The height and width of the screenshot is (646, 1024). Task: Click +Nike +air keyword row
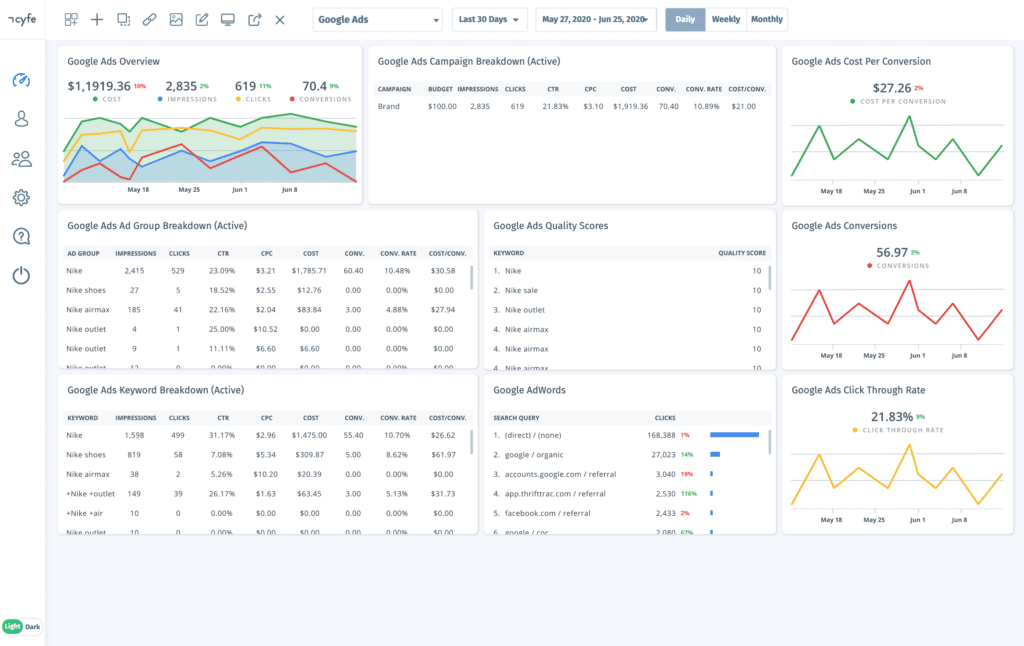pyautogui.click(x=268, y=513)
